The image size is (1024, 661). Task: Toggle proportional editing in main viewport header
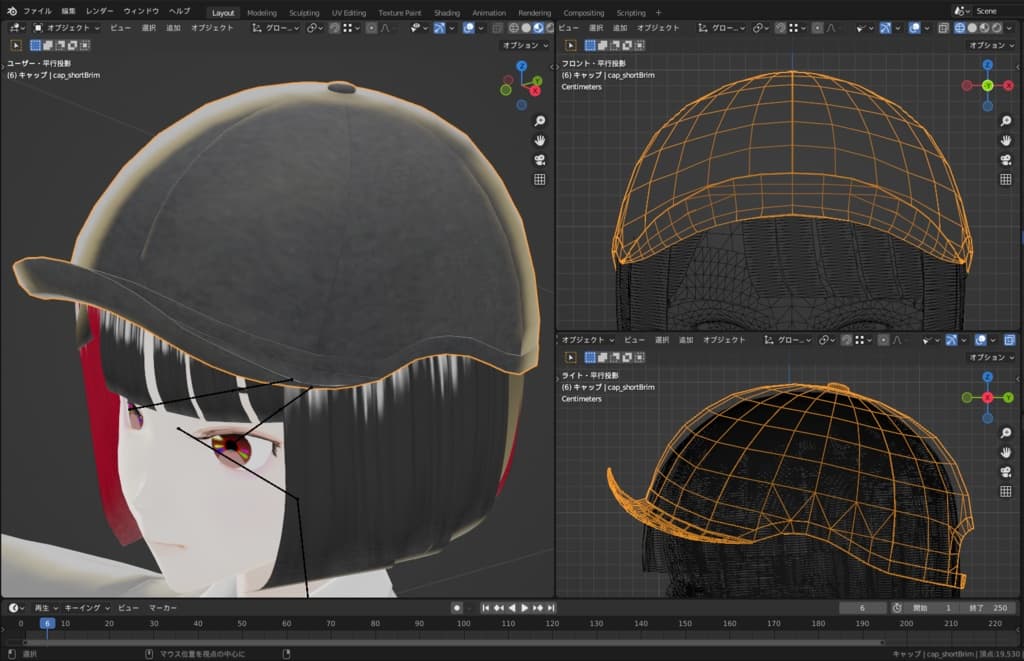click(x=371, y=28)
